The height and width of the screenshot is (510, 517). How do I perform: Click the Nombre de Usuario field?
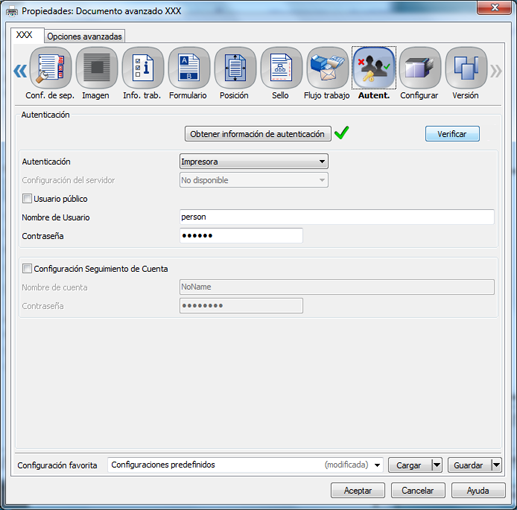[x=337, y=217]
